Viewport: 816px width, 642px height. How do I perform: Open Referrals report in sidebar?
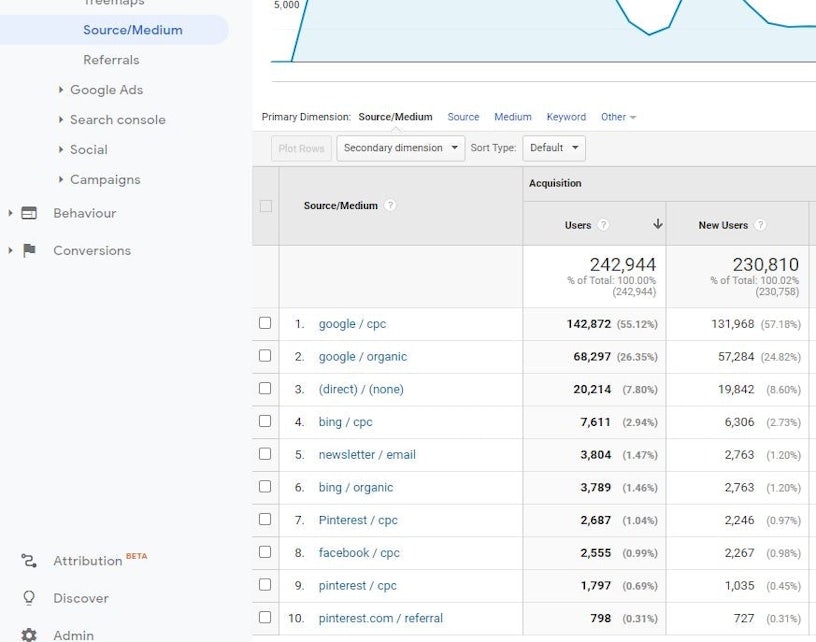point(111,60)
